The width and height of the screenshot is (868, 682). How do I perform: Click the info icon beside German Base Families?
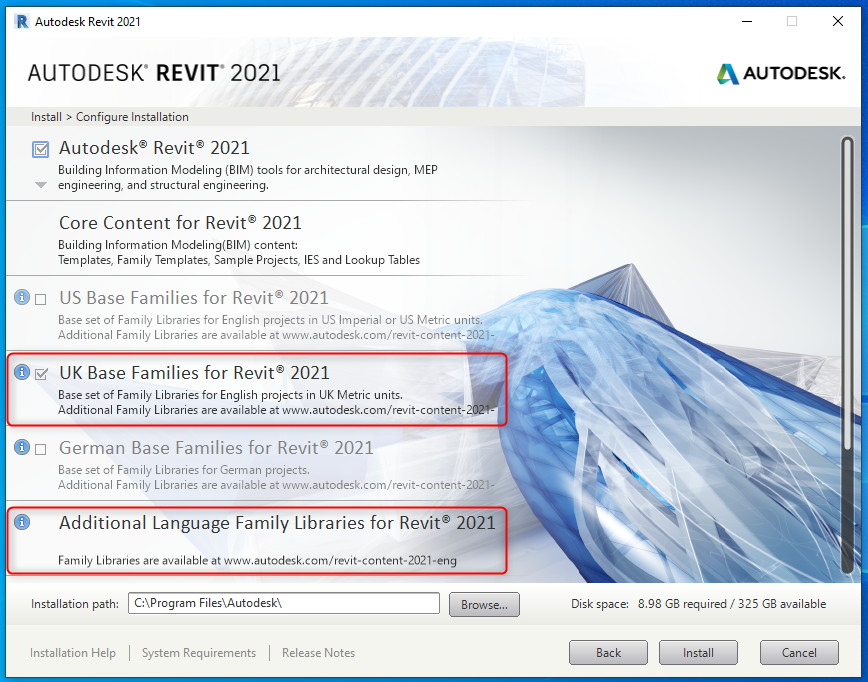[22, 448]
